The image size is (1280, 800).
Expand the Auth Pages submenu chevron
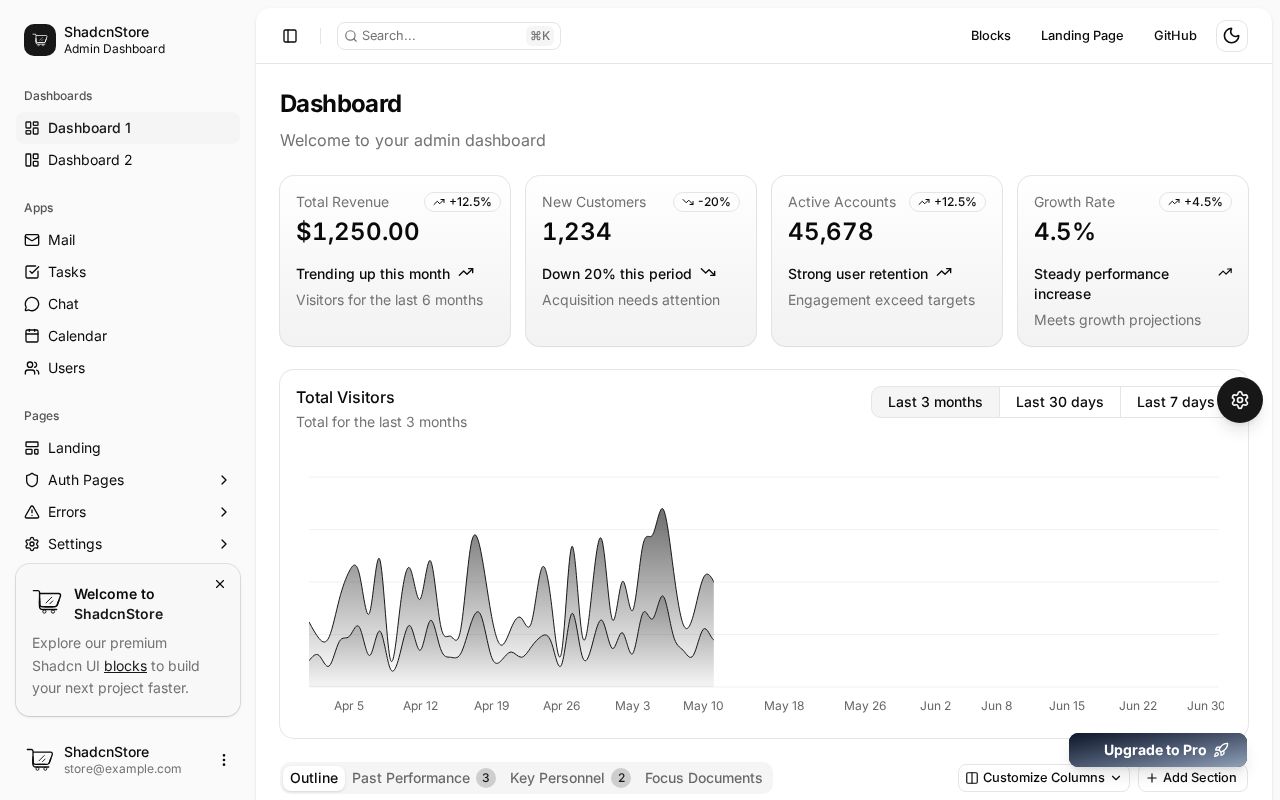click(x=224, y=480)
